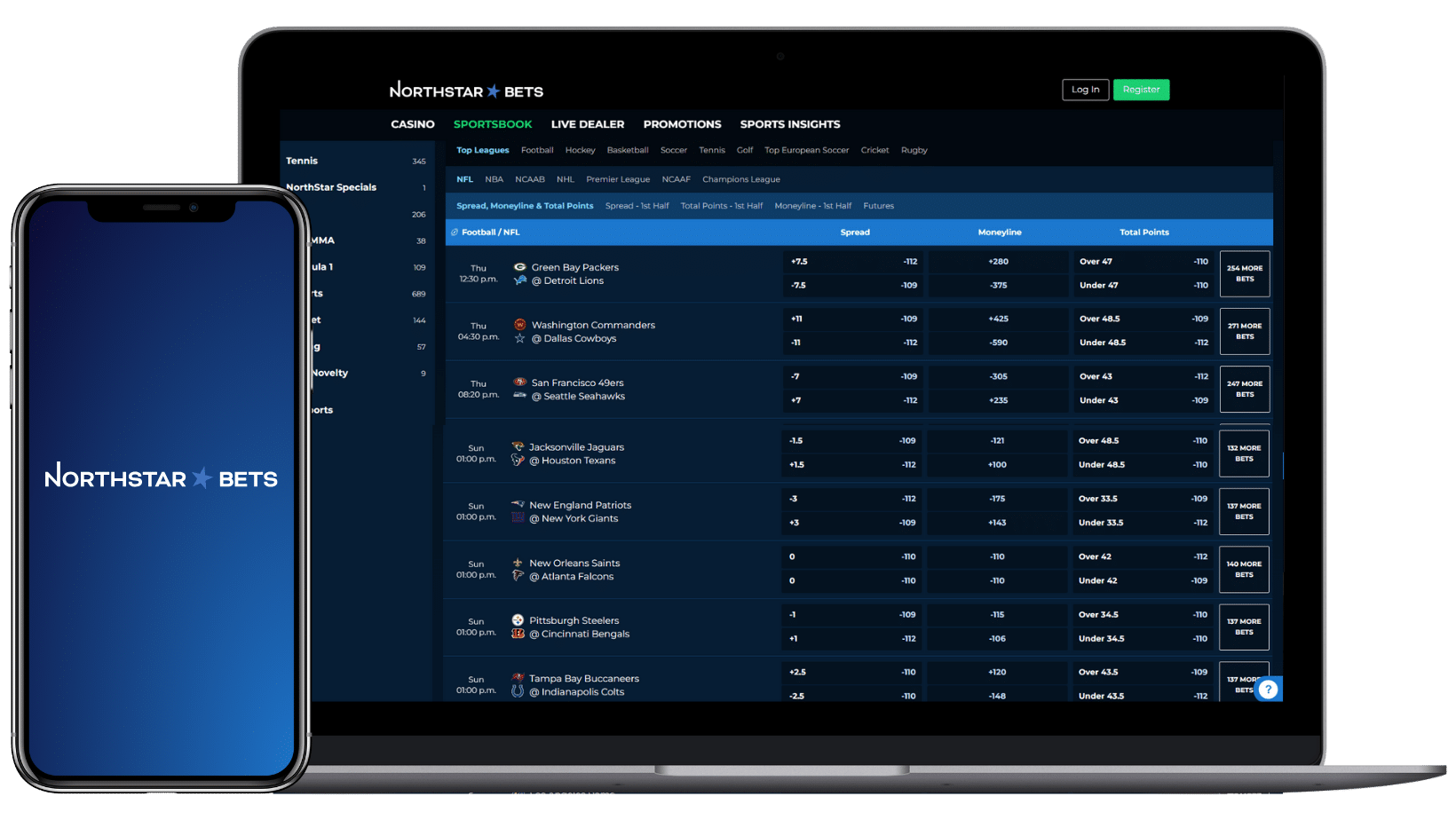Open the Promotions page
This screenshot has width=1456, height=820.
(x=682, y=124)
